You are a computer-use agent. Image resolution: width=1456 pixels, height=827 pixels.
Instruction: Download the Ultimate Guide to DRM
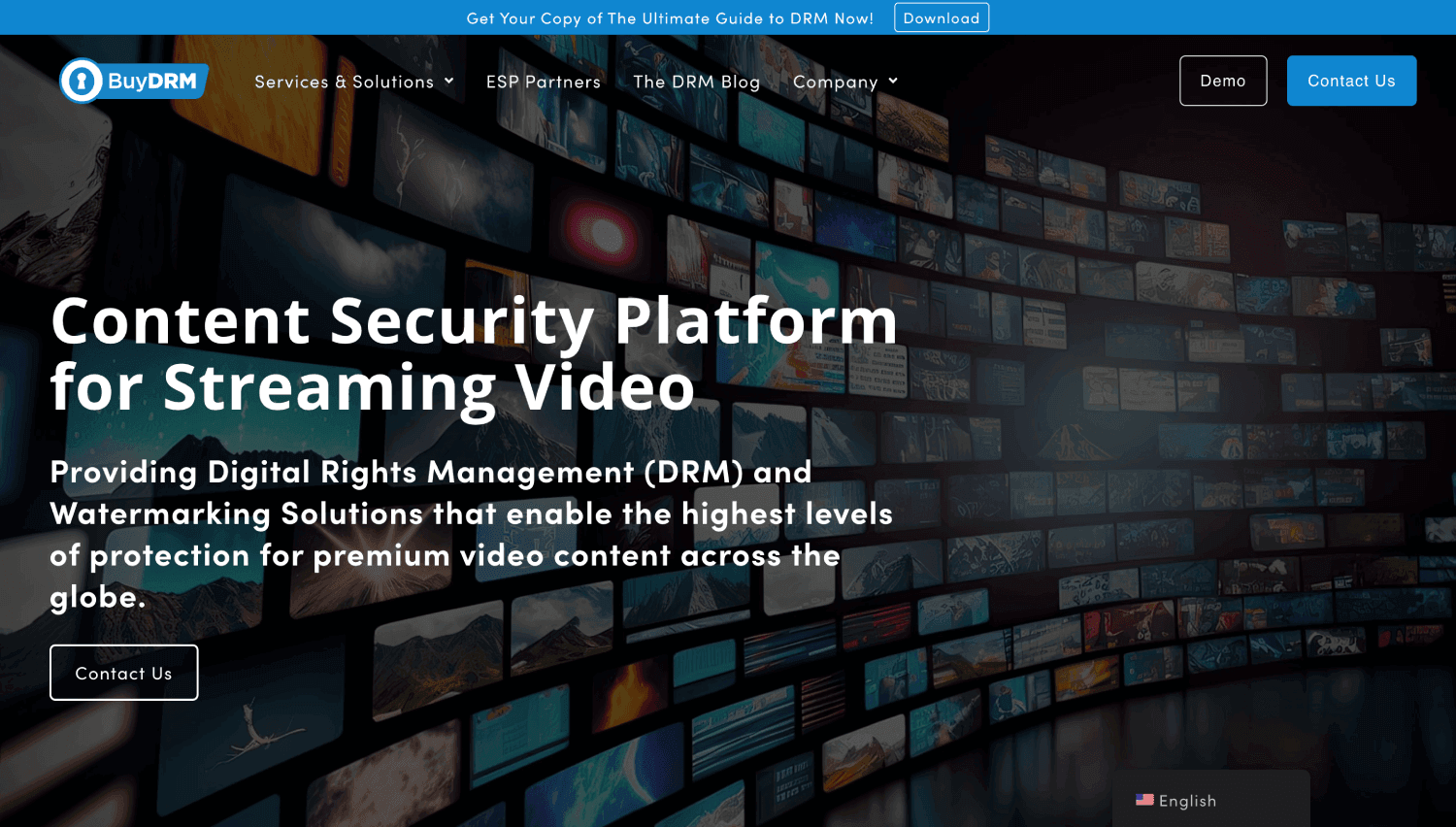[942, 17]
